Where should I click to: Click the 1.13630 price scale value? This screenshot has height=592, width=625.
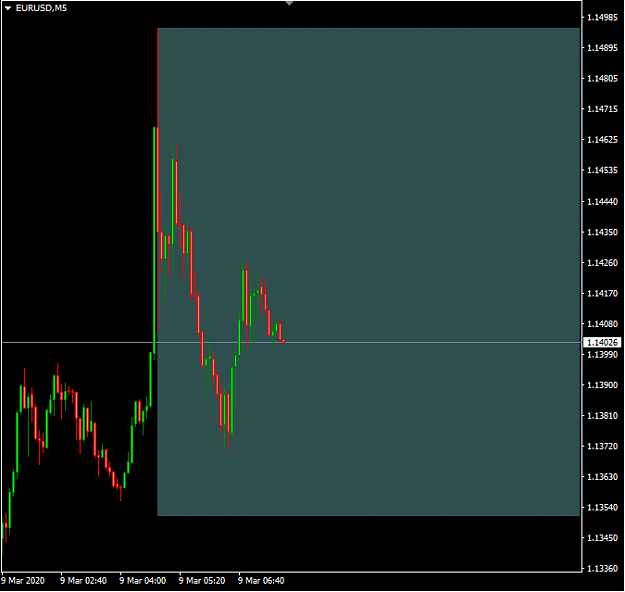pyautogui.click(x=602, y=477)
